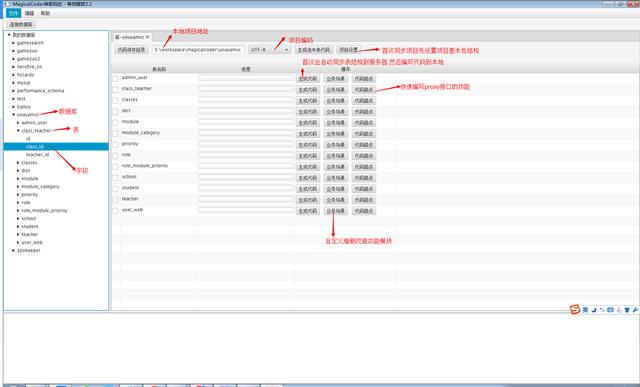Collapse the class_teacher table node
640x387 pixels.
18,131
